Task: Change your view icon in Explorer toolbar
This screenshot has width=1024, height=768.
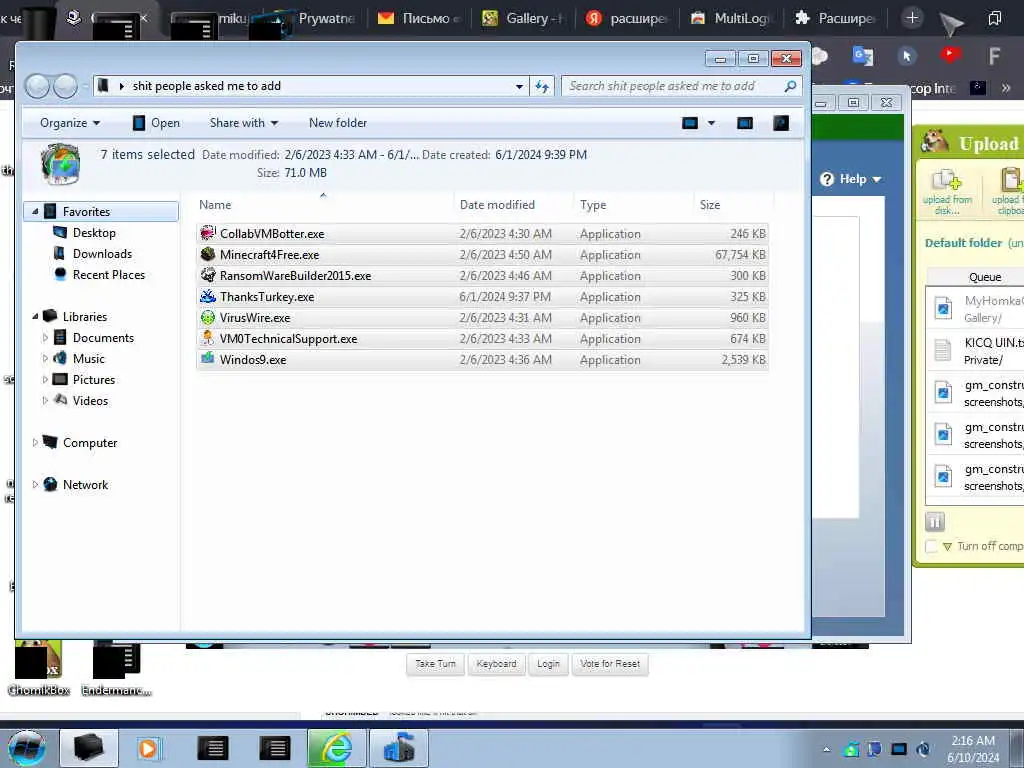Action: click(x=690, y=123)
